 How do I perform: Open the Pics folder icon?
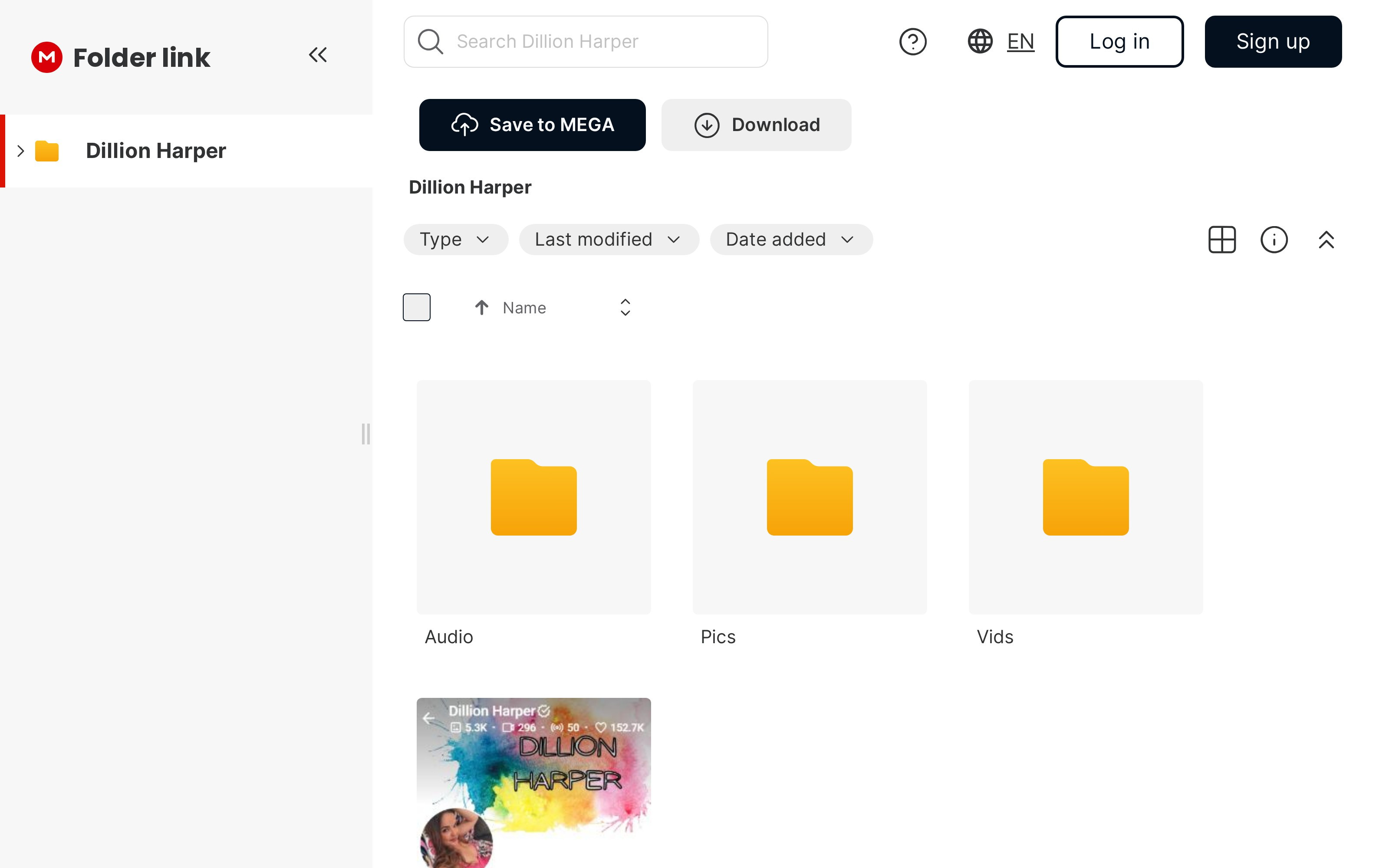810,497
